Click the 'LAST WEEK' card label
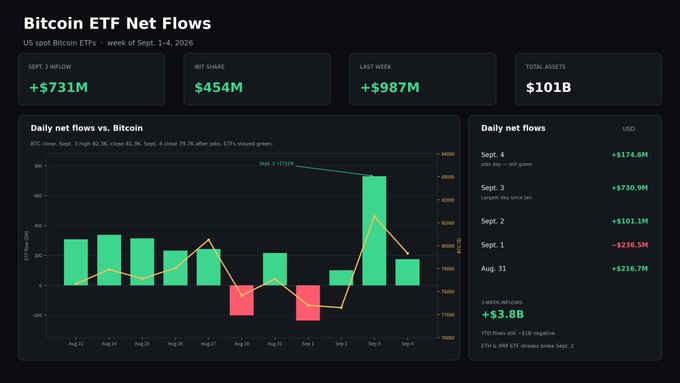The height and width of the screenshot is (383, 680). click(376, 67)
